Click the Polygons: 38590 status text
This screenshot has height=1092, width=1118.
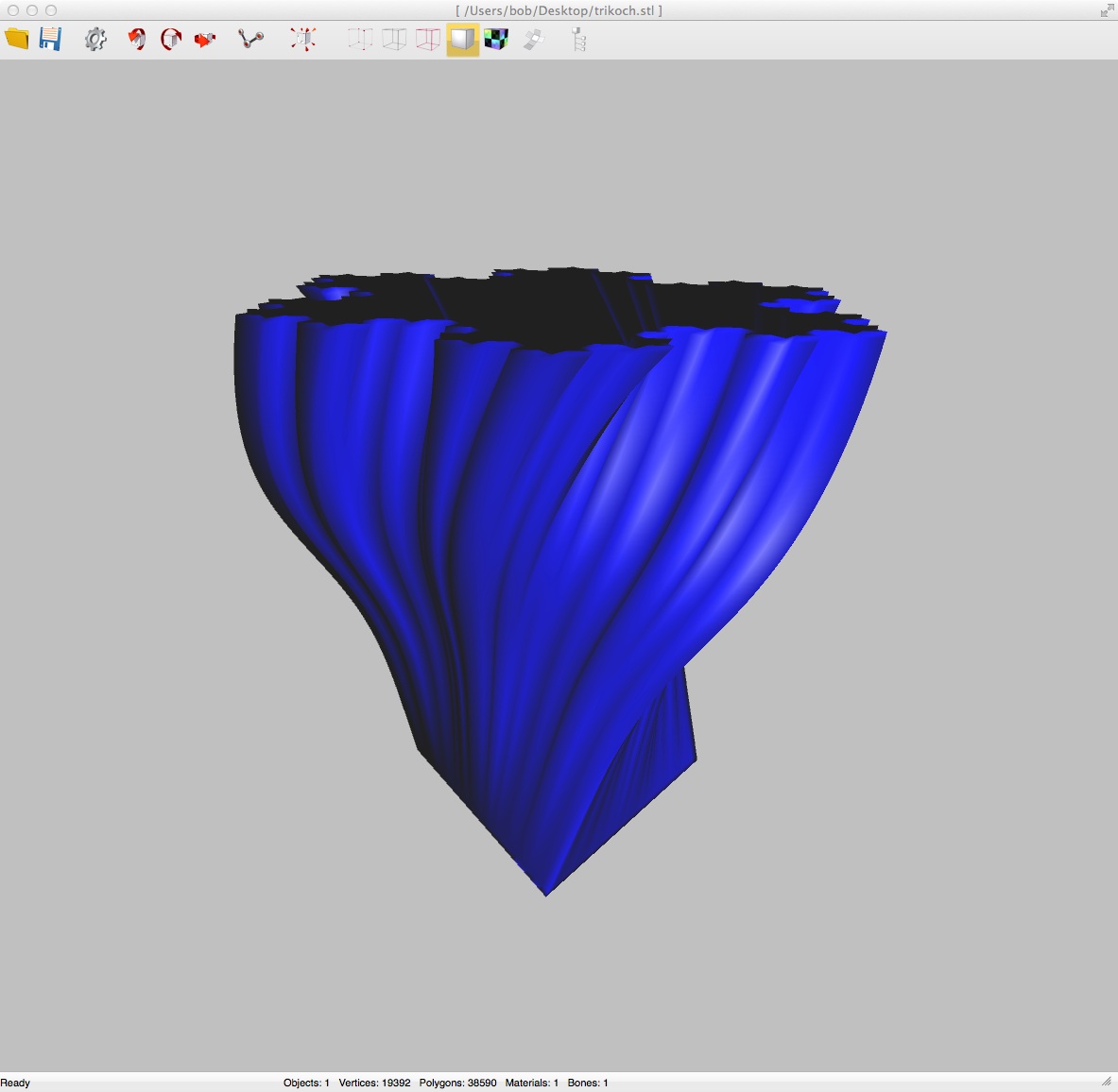(x=457, y=1083)
